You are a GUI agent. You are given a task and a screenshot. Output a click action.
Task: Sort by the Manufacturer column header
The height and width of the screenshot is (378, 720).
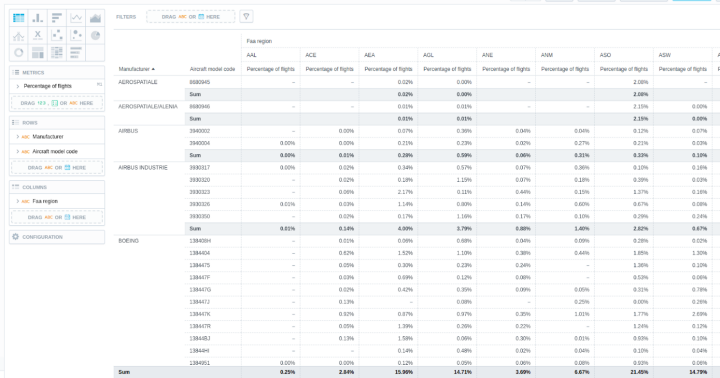pos(136,69)
